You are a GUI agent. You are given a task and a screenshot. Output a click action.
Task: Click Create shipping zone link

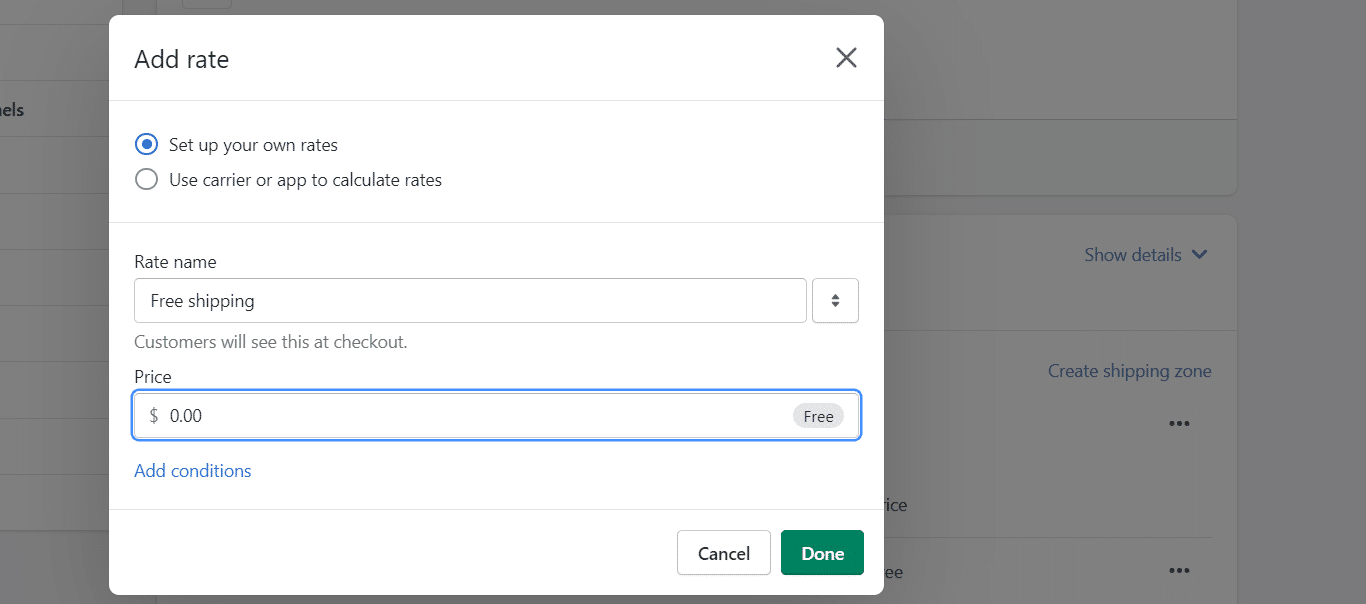(x=1129, y=371)
